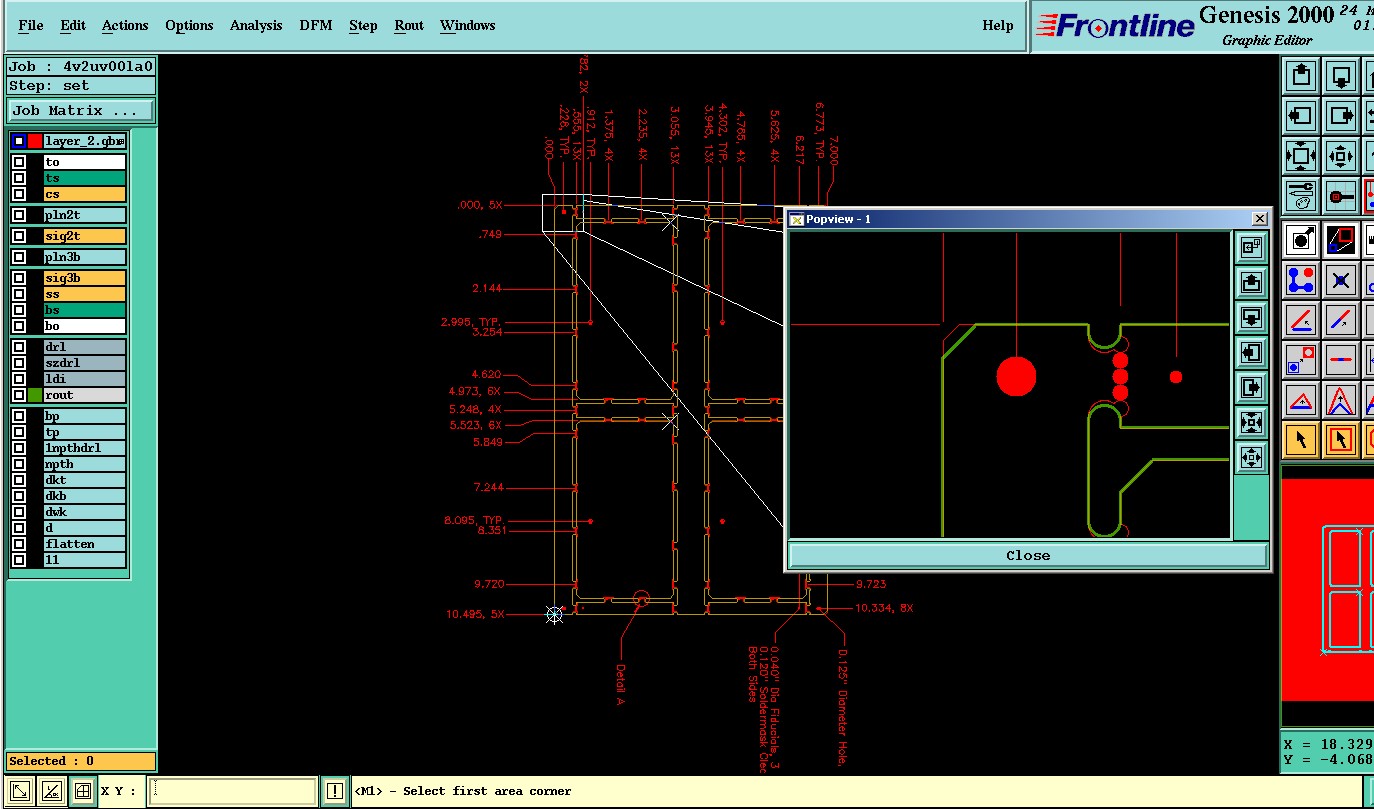Click the blue connected dots tool icon
Viewport: 1374px width, 809px height.
(1301, 280)
